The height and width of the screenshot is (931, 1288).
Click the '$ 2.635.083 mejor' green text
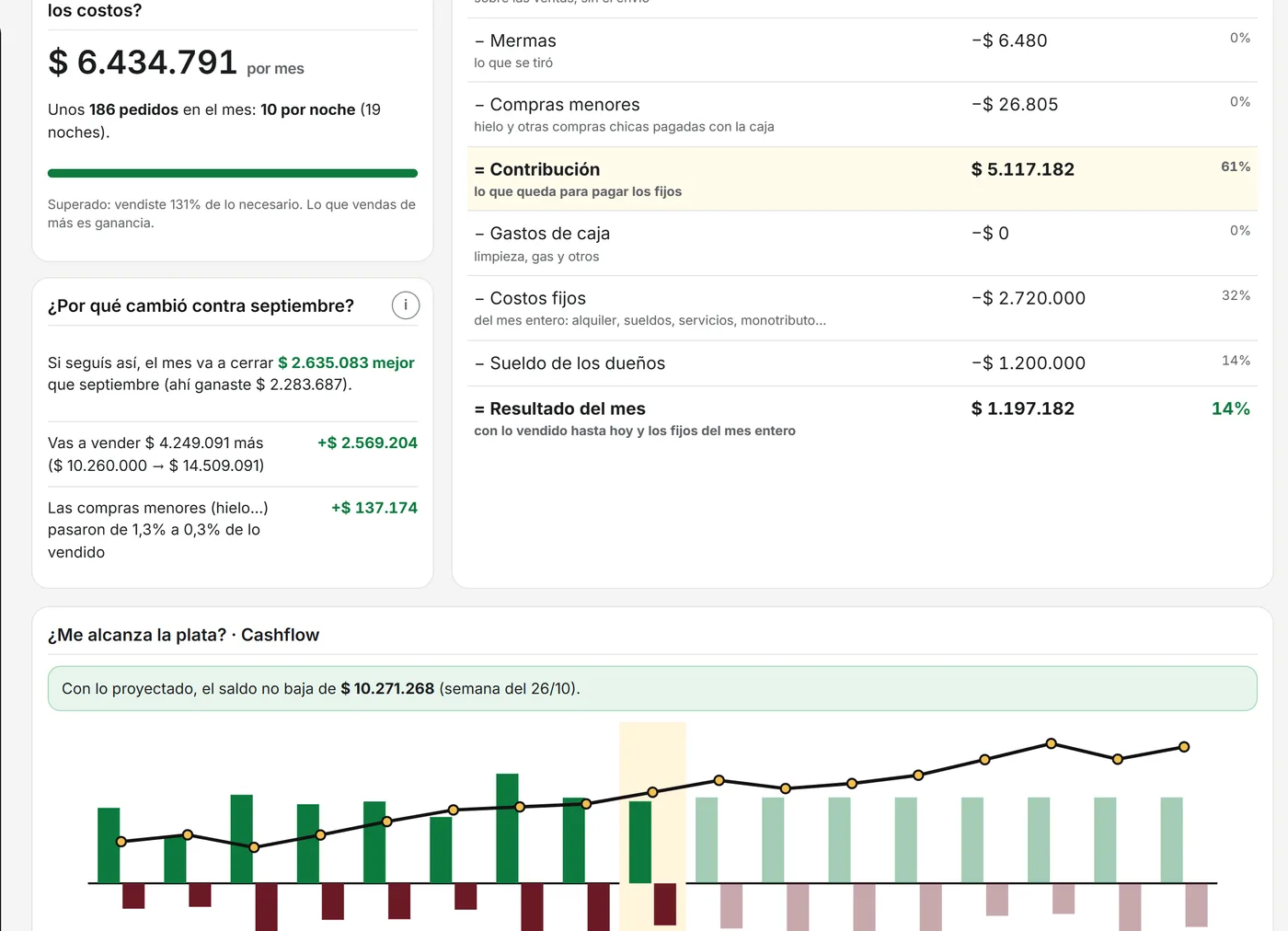(x=346, y=362)
